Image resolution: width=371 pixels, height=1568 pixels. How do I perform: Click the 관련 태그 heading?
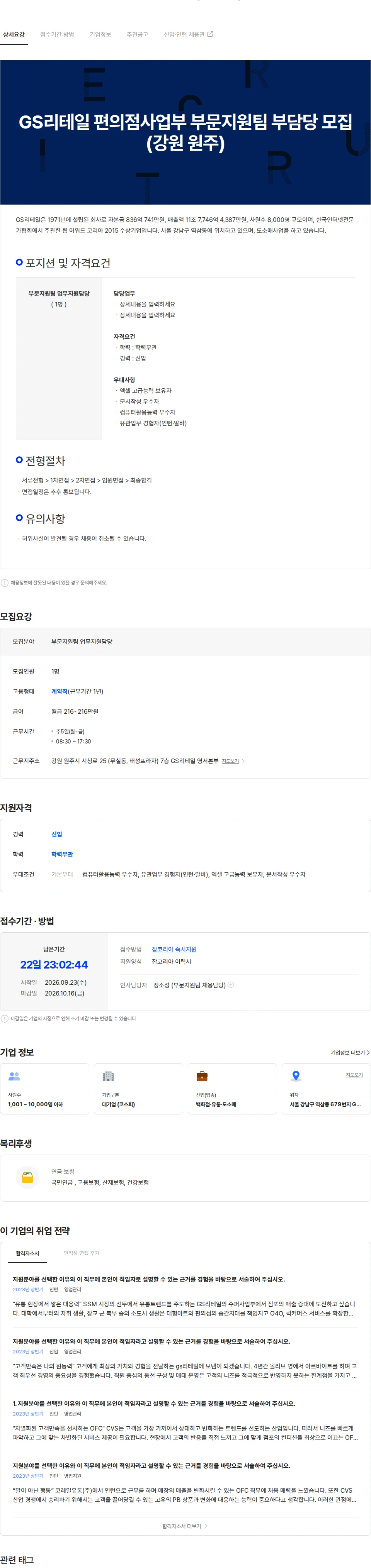(x=17, y=1560)
